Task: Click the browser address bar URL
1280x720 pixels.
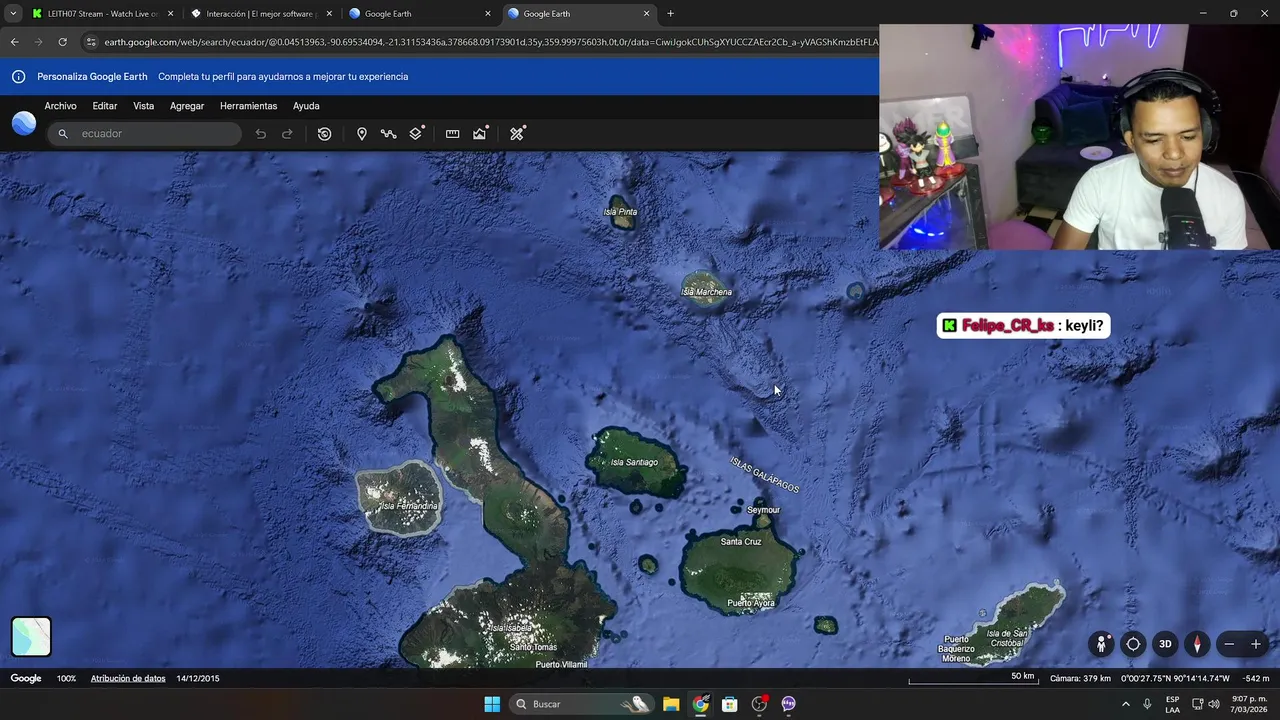Action: coord(490,42)
